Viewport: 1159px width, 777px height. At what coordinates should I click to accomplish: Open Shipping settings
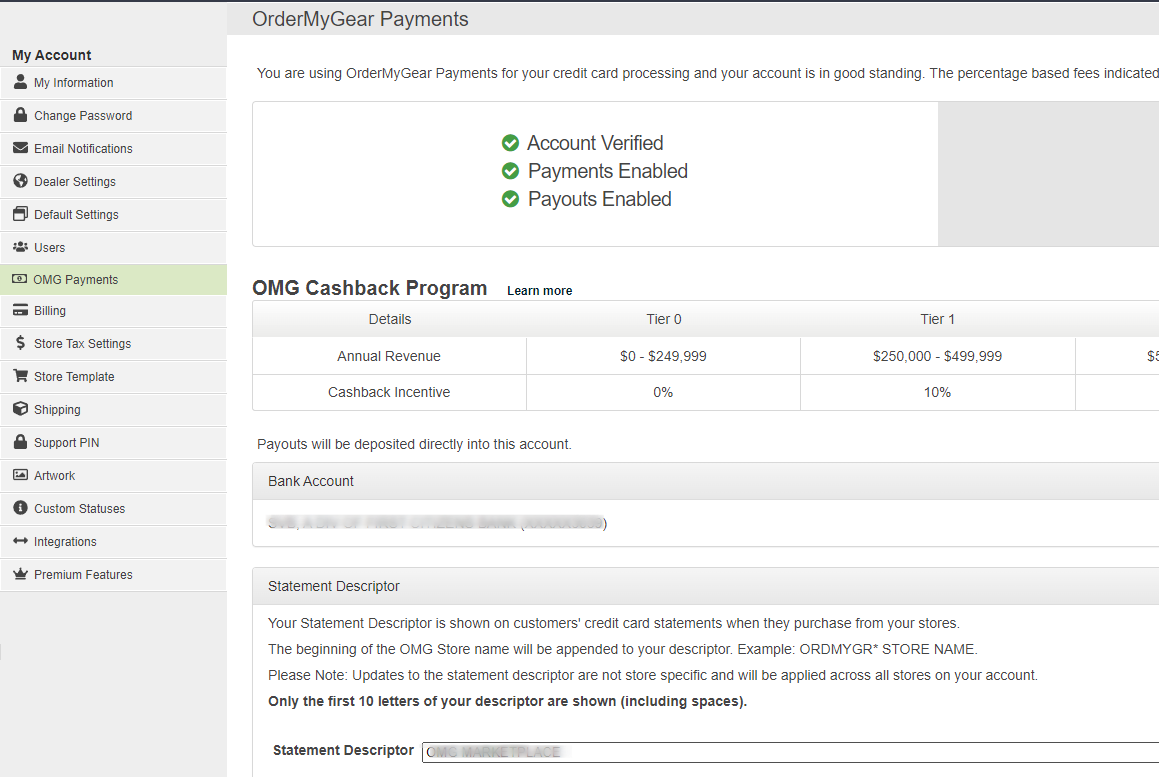pyautogui.click(x=114, y=410)
